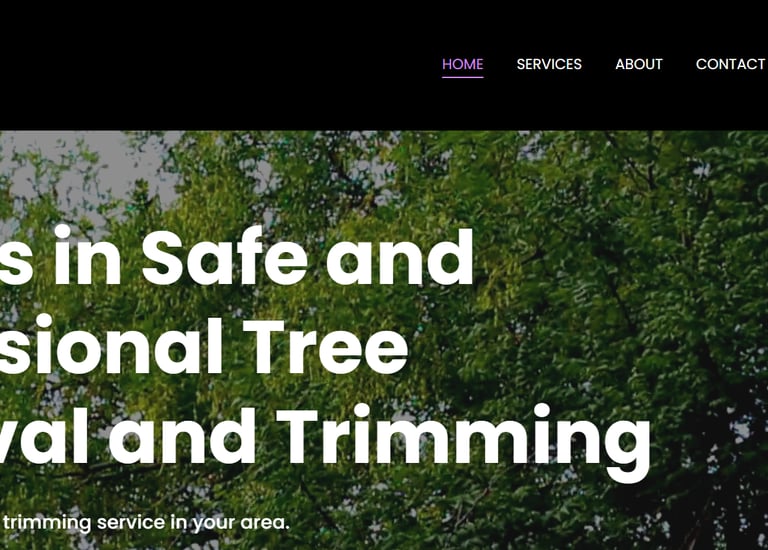Click the "val" fragment of the headline

pyautogui.click(x=44, y=435)
